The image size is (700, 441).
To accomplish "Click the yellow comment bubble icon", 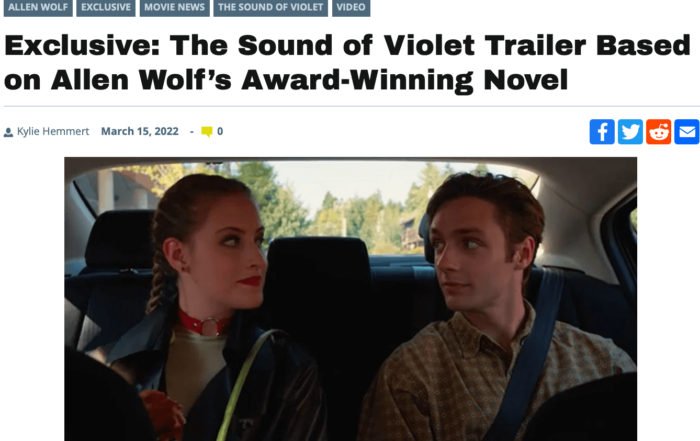I will click(x=207, y=132).
